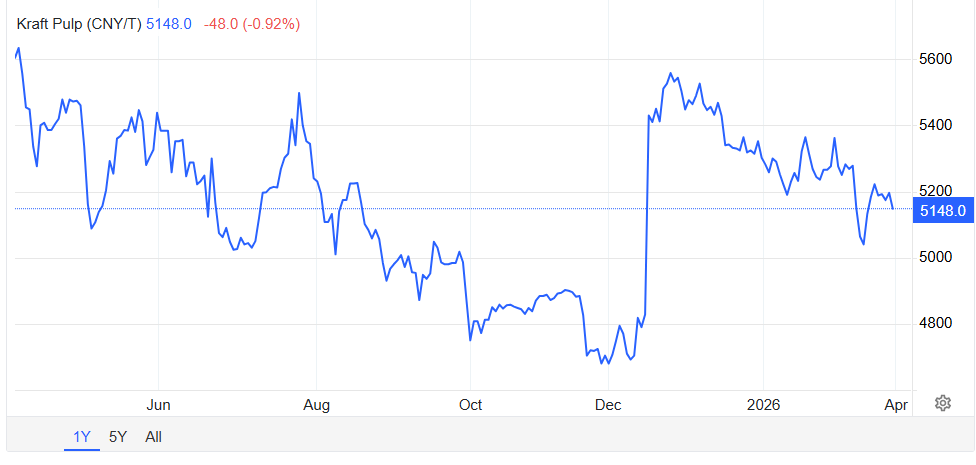976x465 pixels.
Task: Click the 5000 price axis label
Action: click(936, 257)
